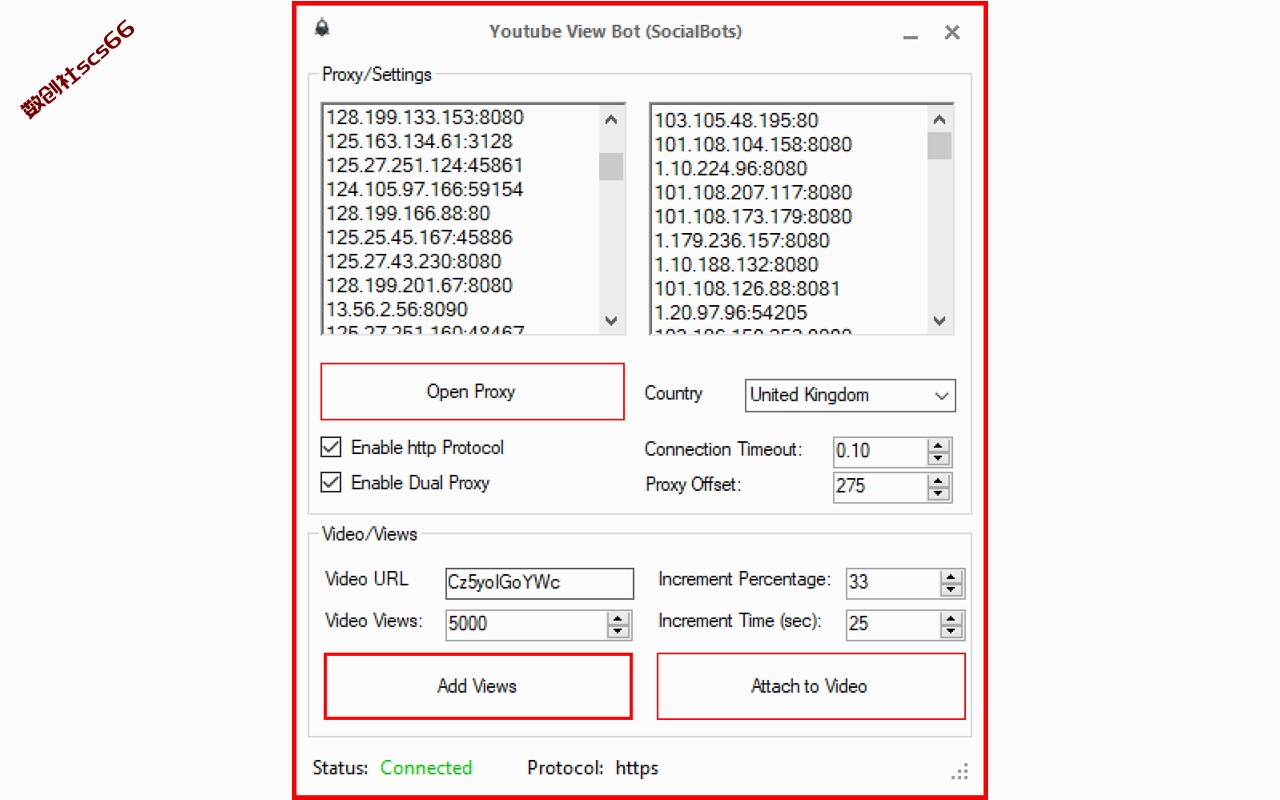
Task: Open the Country dropdown showing United Kingdom
Action: pos(850,395)
